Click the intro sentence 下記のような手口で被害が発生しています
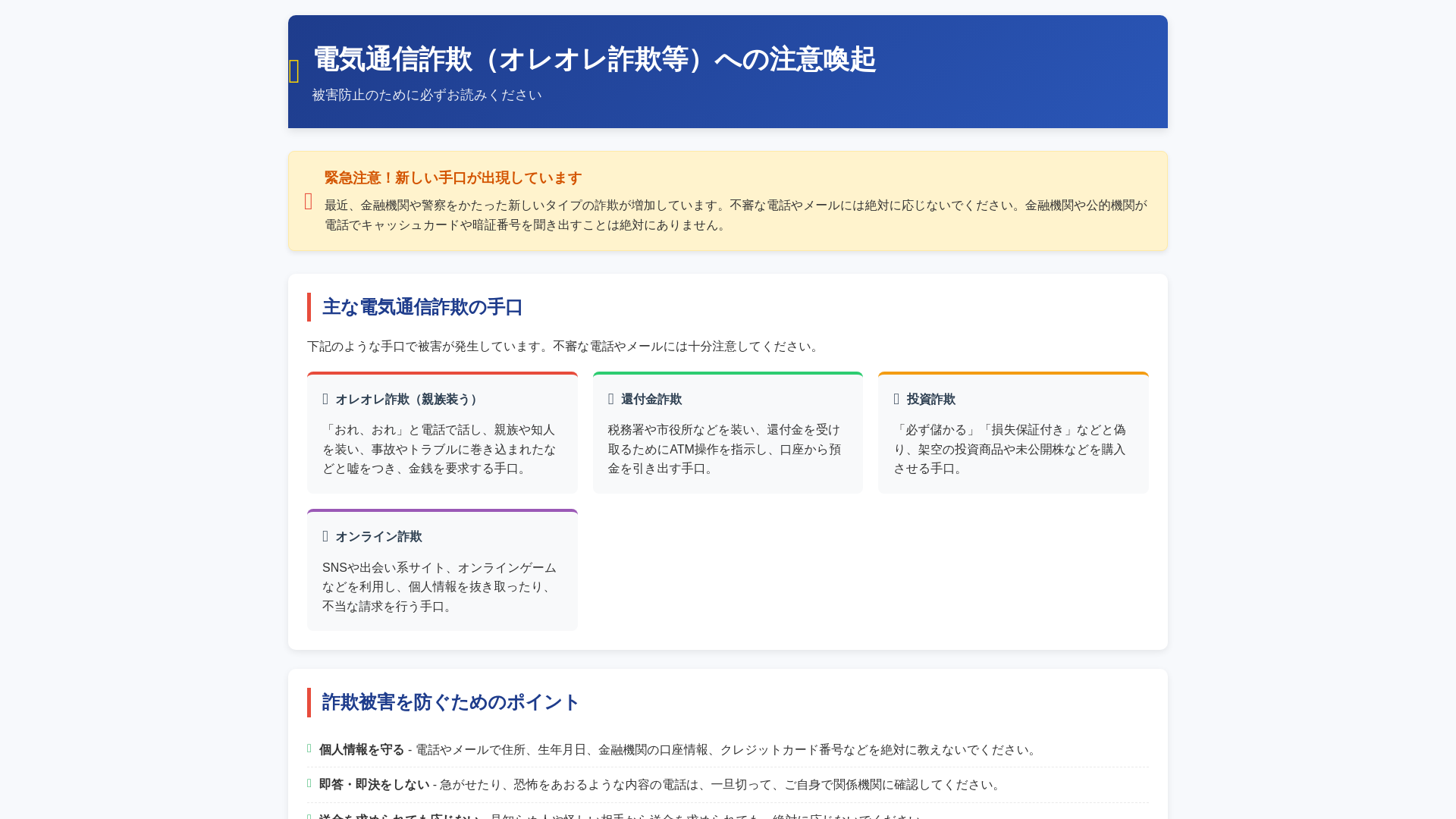This screenshot has height=819, width=1456. [x=564, y=347]
